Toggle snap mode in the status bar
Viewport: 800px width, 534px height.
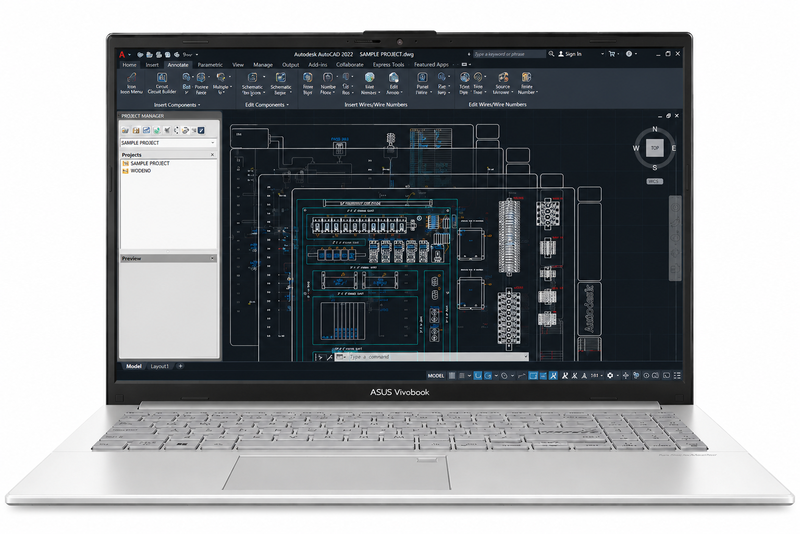(x=462, y=375)
